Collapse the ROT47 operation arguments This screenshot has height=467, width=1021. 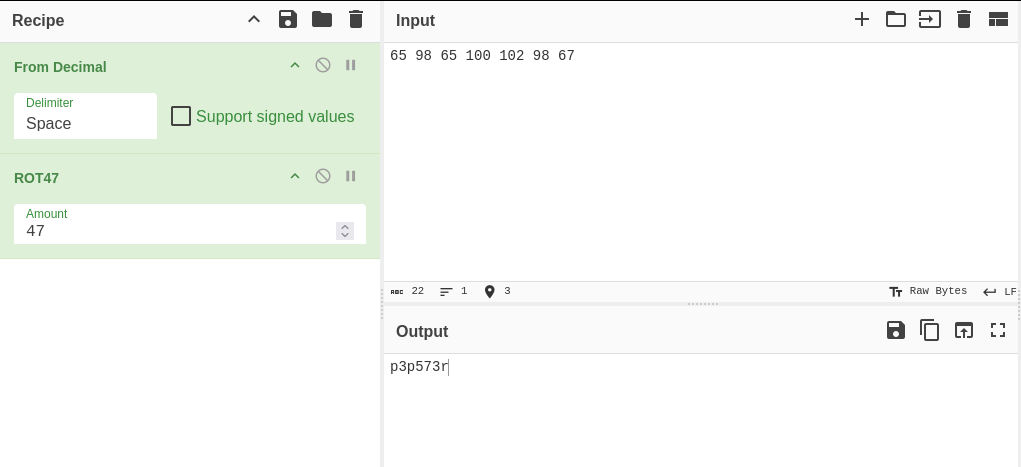tap(295, 176)
